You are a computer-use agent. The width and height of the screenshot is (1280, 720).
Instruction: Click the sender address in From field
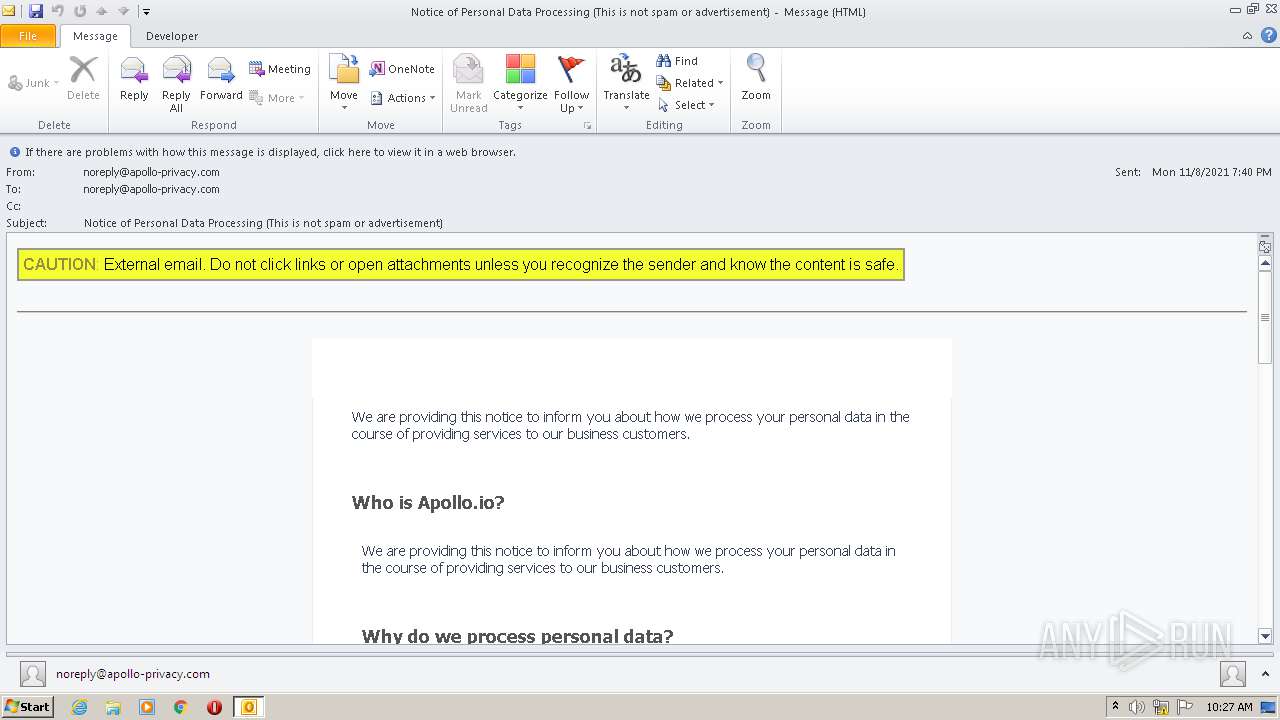click(x=151, y=172)
